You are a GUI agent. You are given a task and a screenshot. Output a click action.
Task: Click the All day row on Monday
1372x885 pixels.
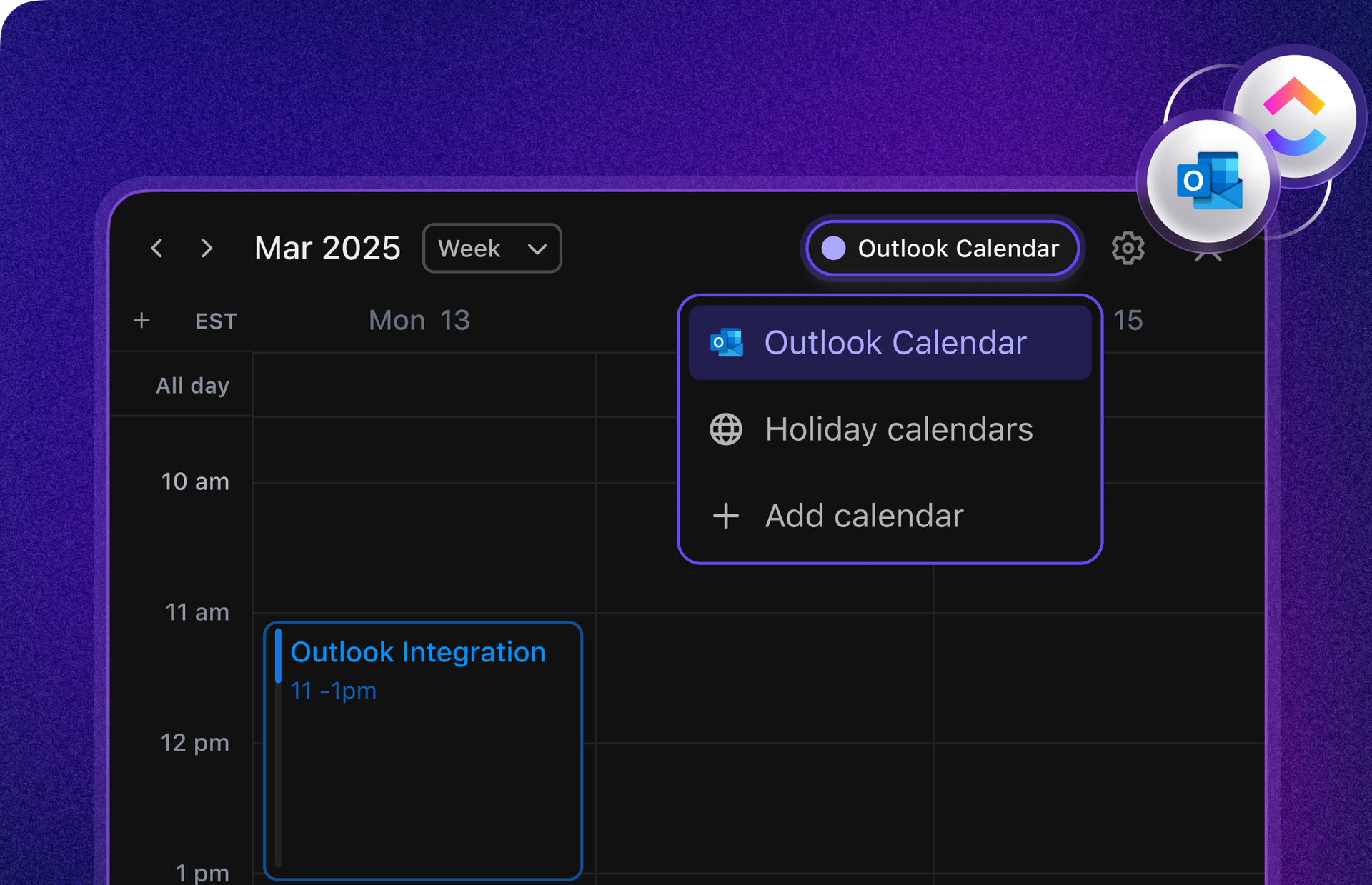[x=424, y=385]
